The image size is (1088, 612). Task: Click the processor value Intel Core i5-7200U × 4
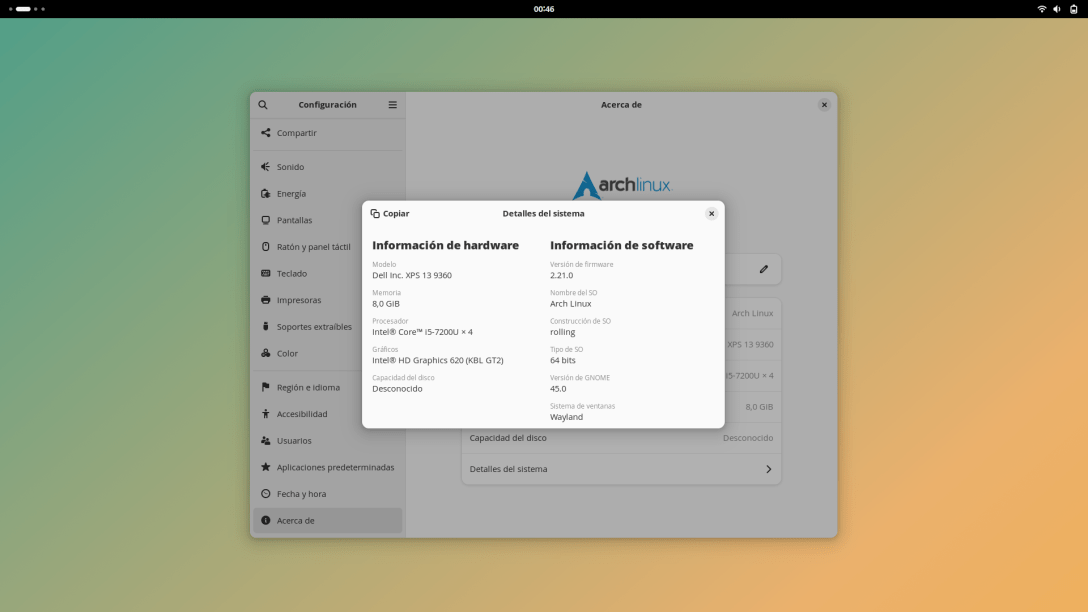pyautogui.click(x=422, y=332)
